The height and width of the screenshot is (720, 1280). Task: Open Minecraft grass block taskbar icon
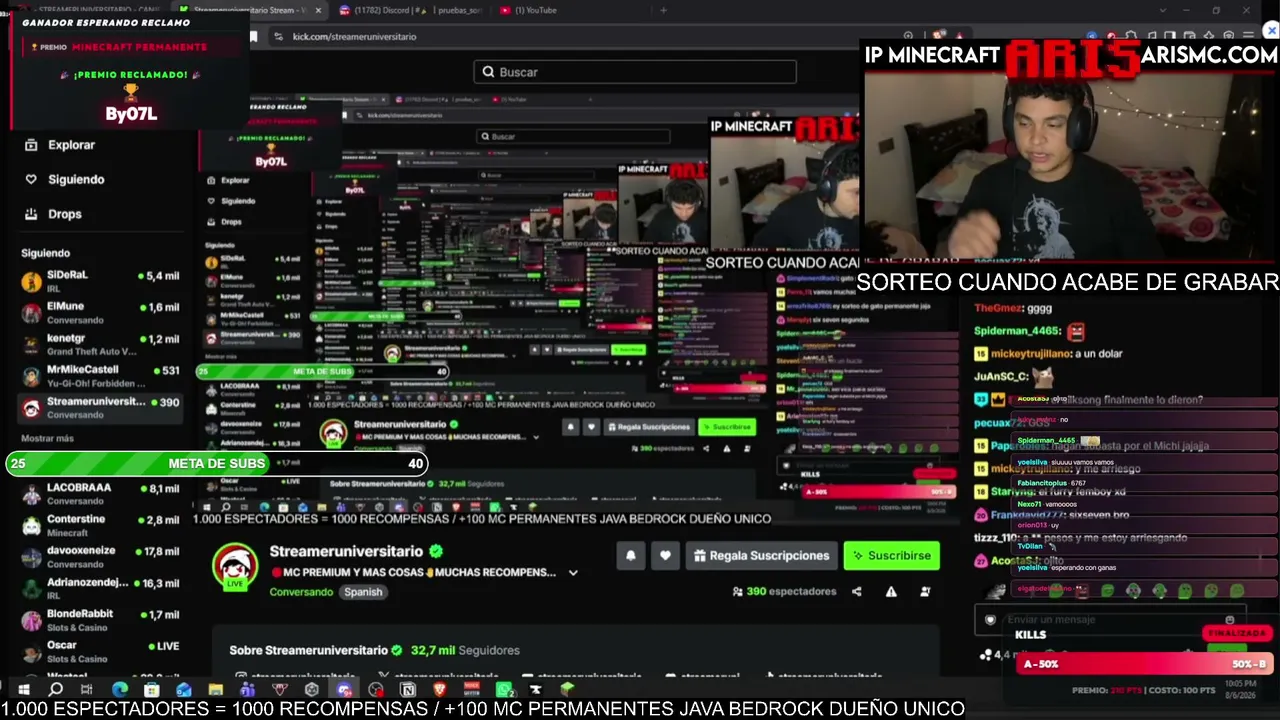567,689
